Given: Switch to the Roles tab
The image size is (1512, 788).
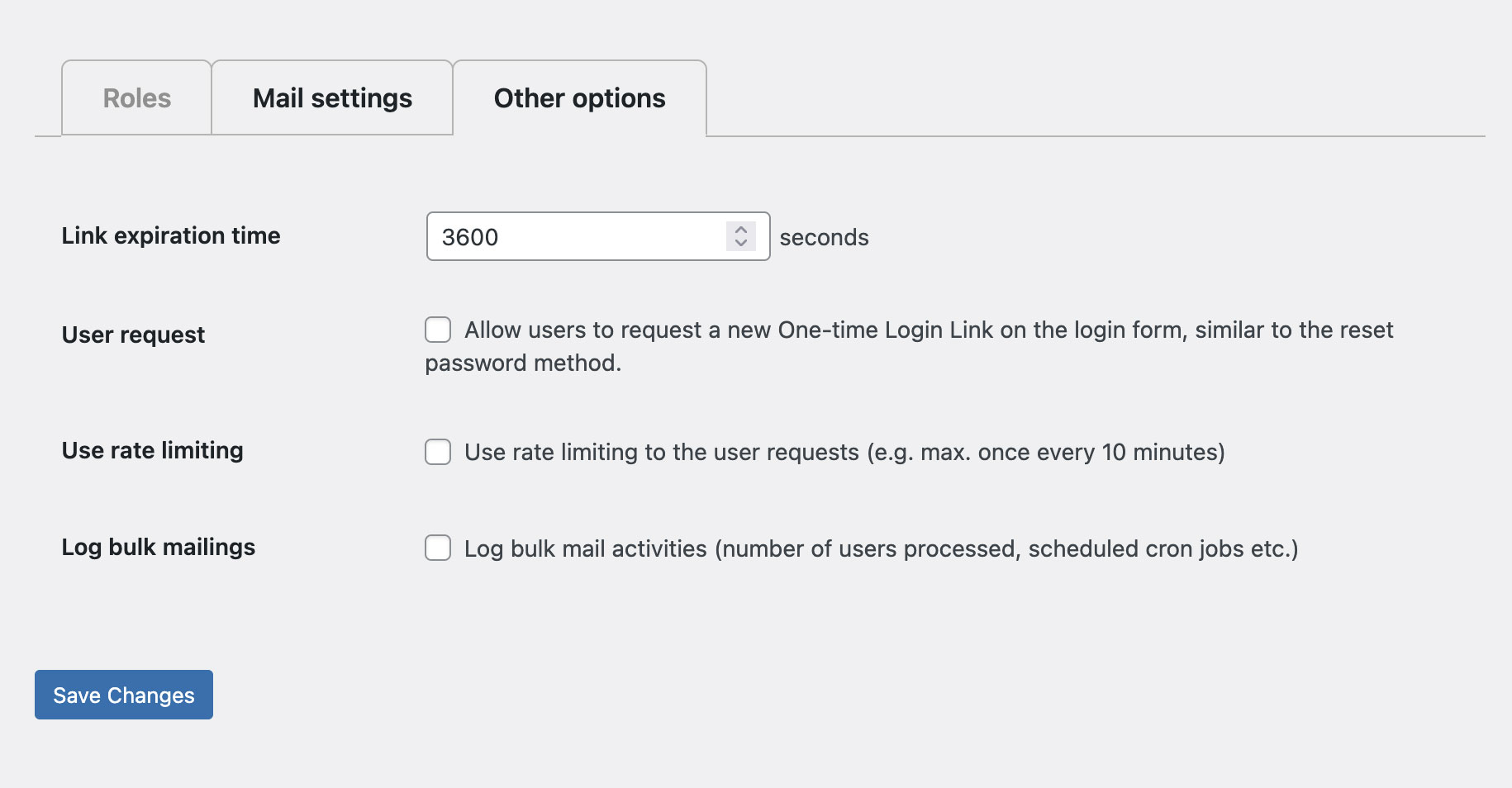Looking at the screenshot, I should [136, 97].
